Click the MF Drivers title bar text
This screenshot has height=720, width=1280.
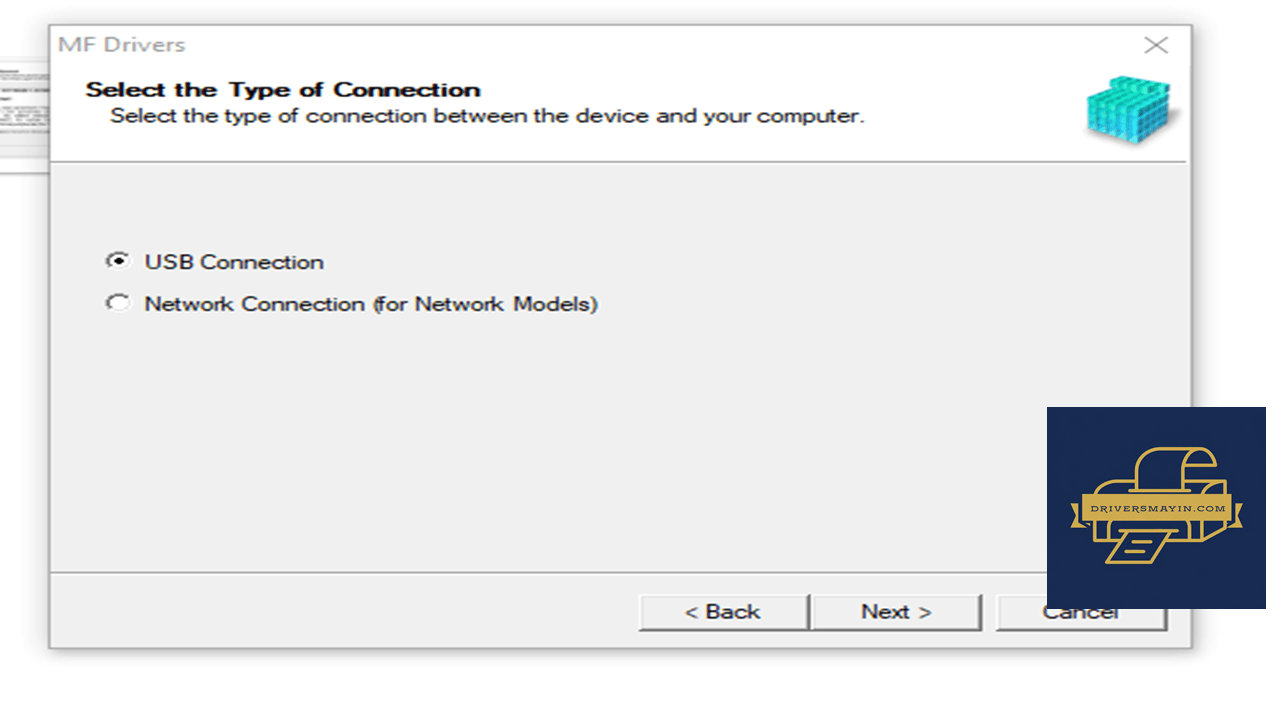pos(121,45)
